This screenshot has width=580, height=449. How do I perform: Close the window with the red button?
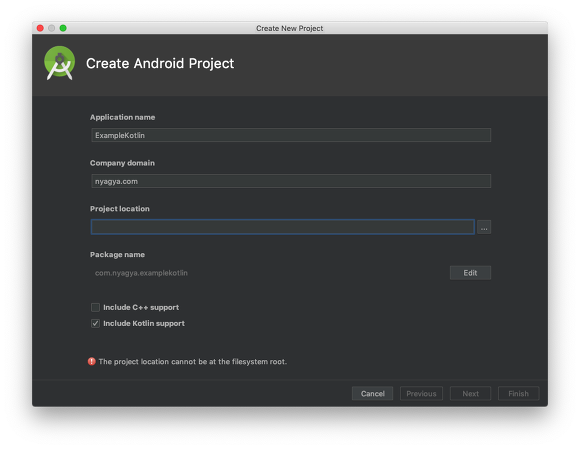point(40,28)
